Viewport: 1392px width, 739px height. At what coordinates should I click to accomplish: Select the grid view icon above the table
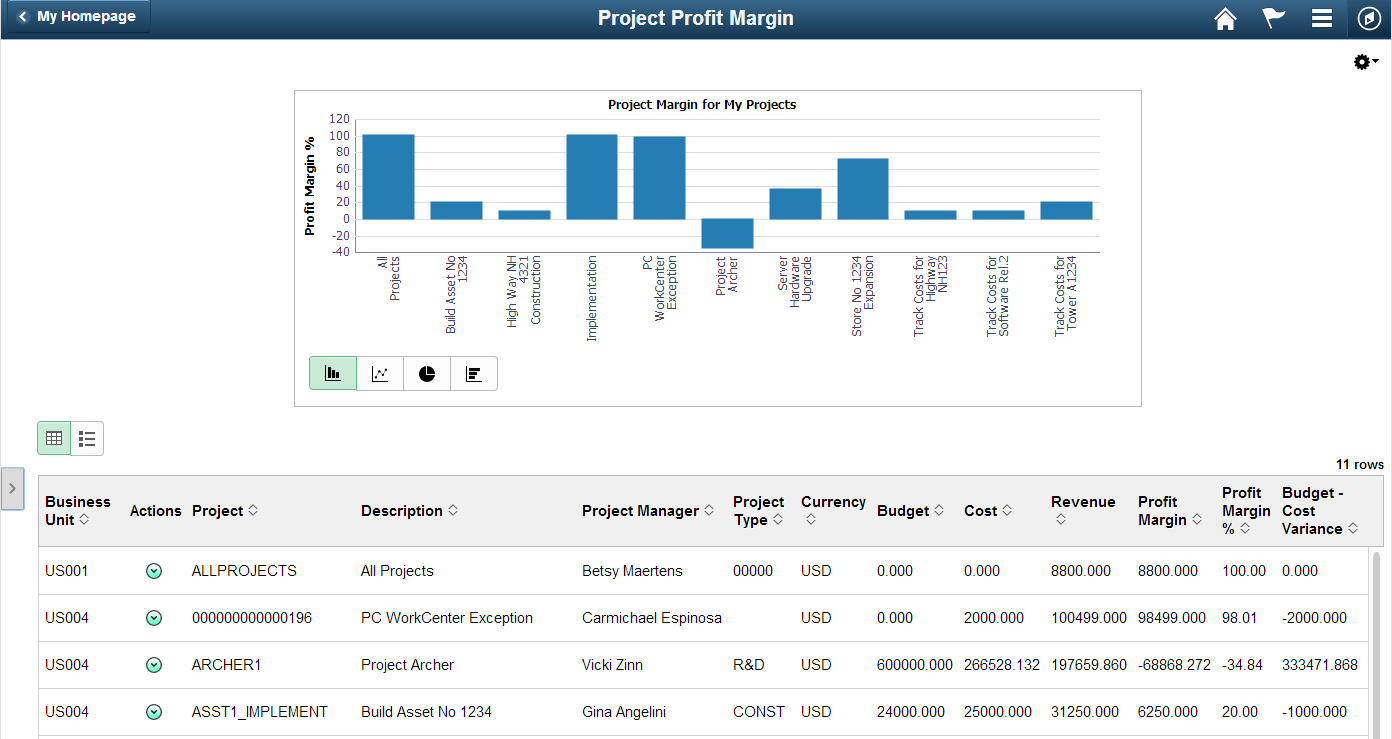(53, 438)
